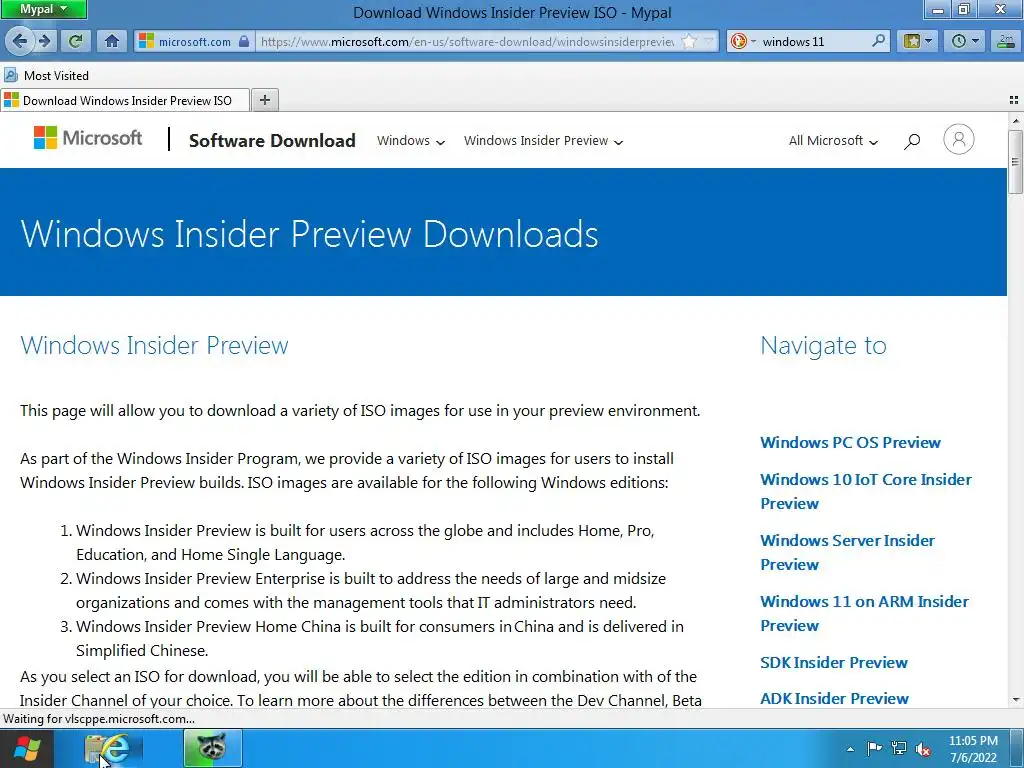Click the Windows Insider Preview section heading
This screenshot has width=1024, height=768.
(154, 345)
